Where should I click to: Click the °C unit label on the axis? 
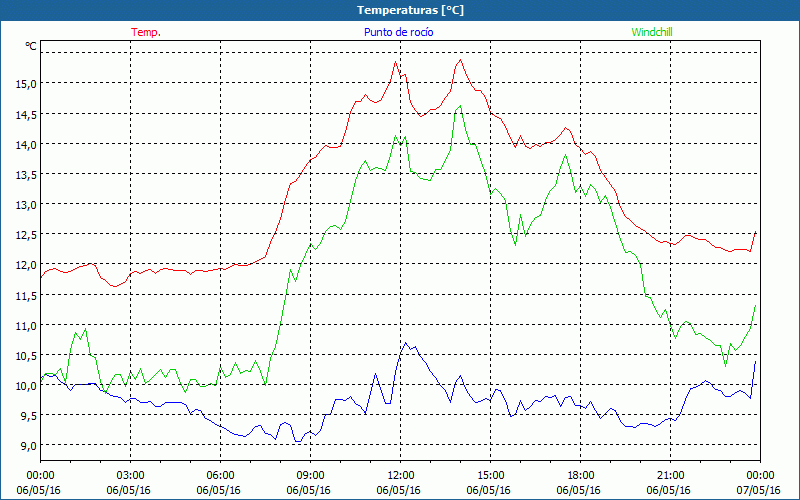point(31,46)
